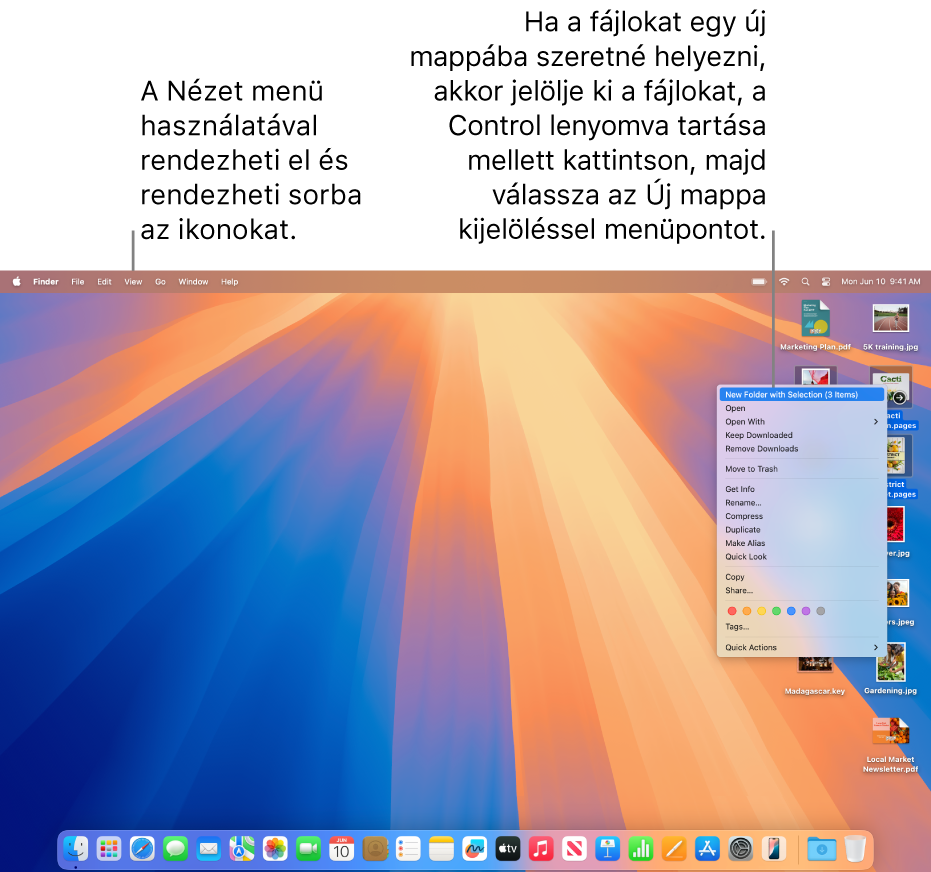Launch Pages from the Dock
The image size is (931, 872).
tap(674, 849)
